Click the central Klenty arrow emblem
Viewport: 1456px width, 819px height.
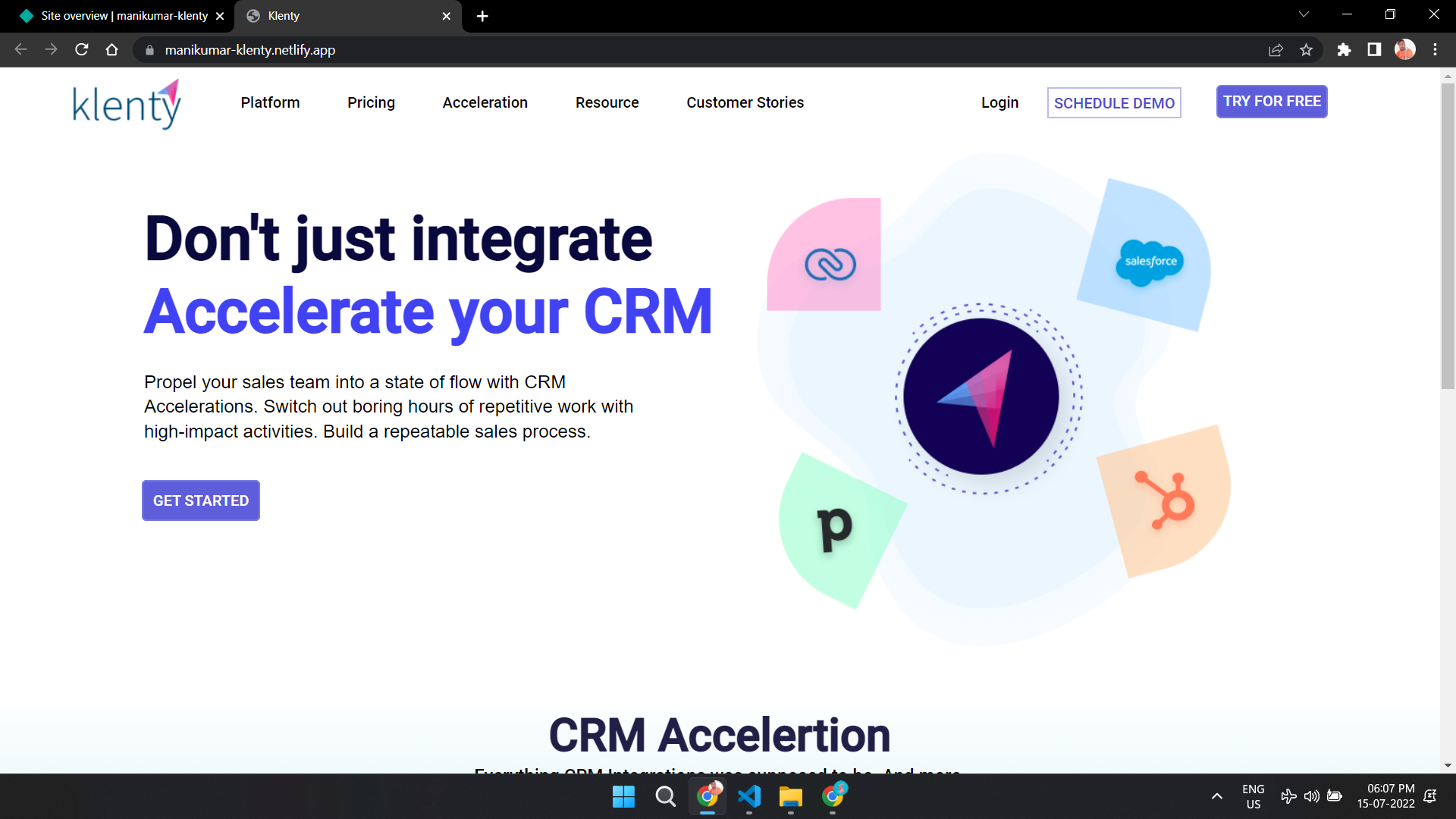coord(981,397)
